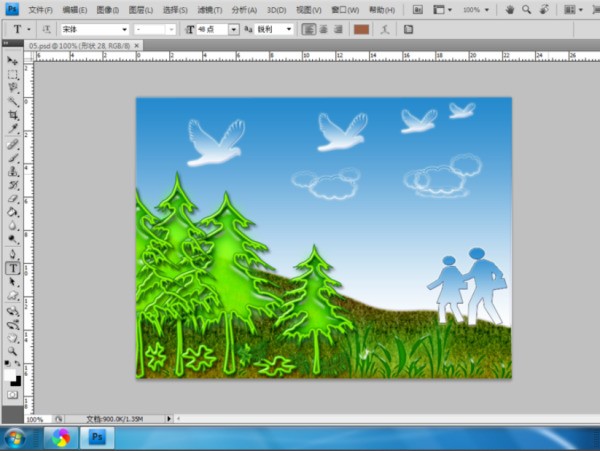600x451 pixels.
Task: Open the character panel from the options bar
Action: (x=408, y=30)
